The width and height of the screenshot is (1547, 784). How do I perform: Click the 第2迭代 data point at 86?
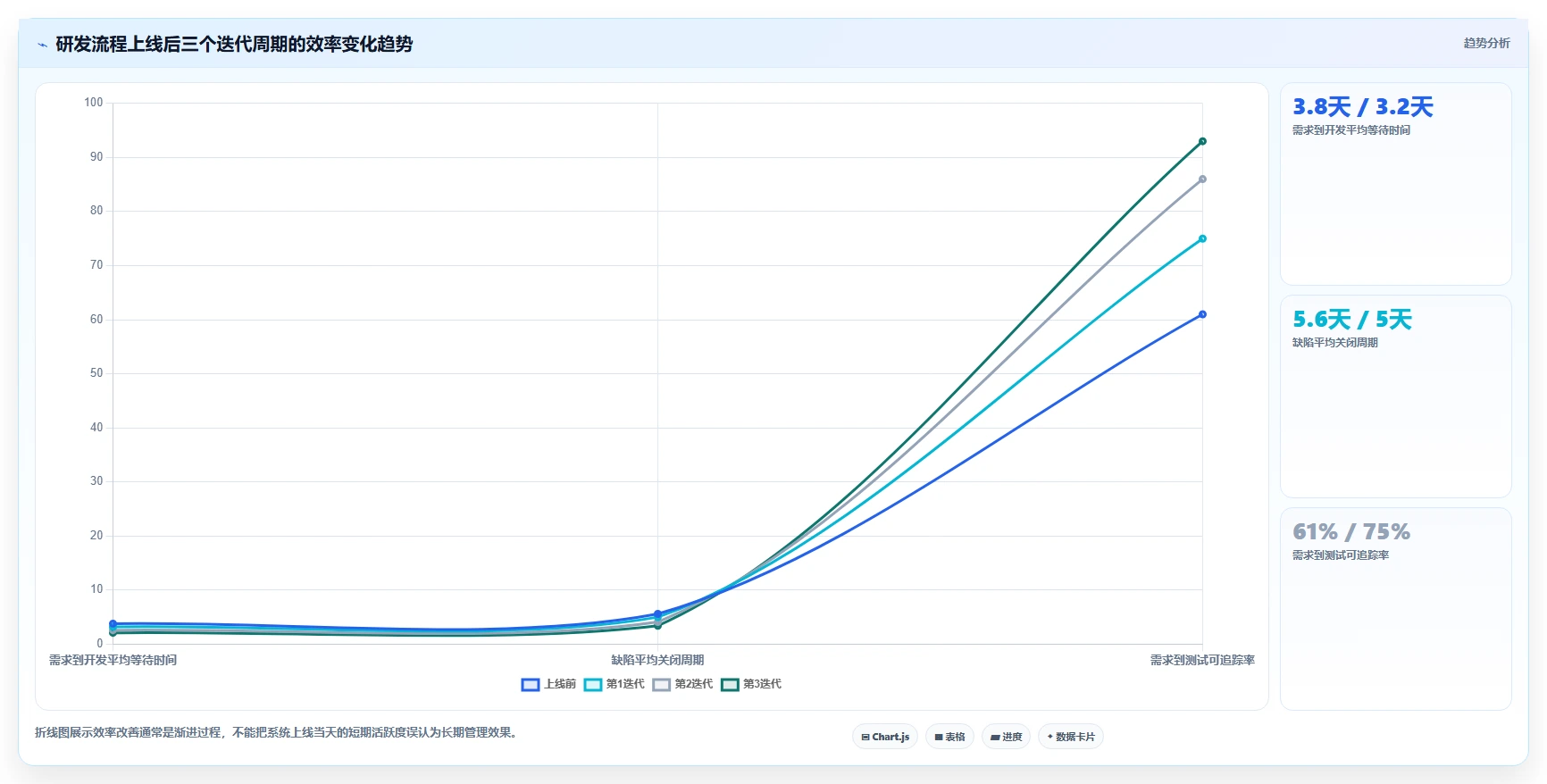tap(1202, 179)
